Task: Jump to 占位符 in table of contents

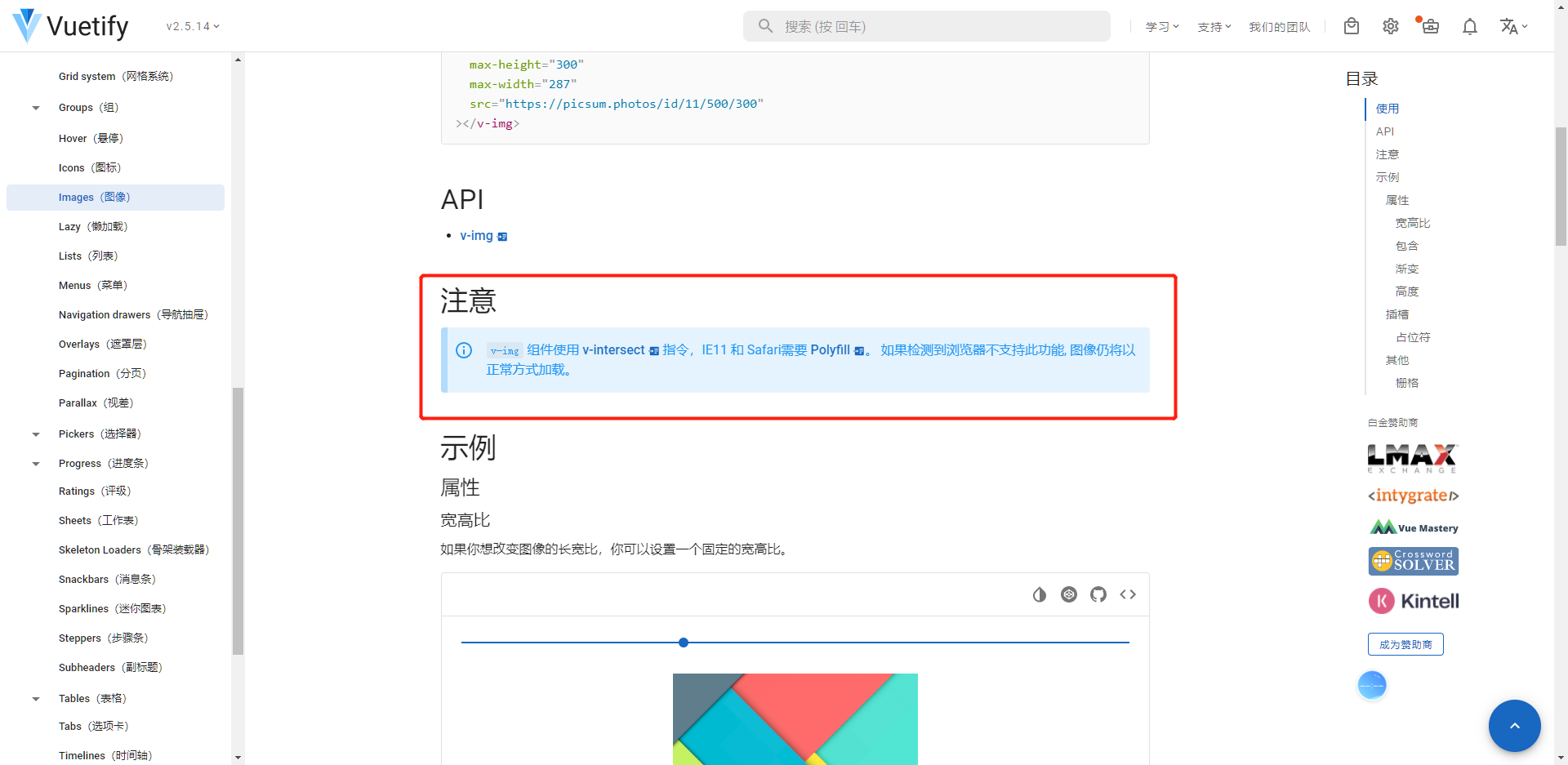Action: coord(1413,337)
